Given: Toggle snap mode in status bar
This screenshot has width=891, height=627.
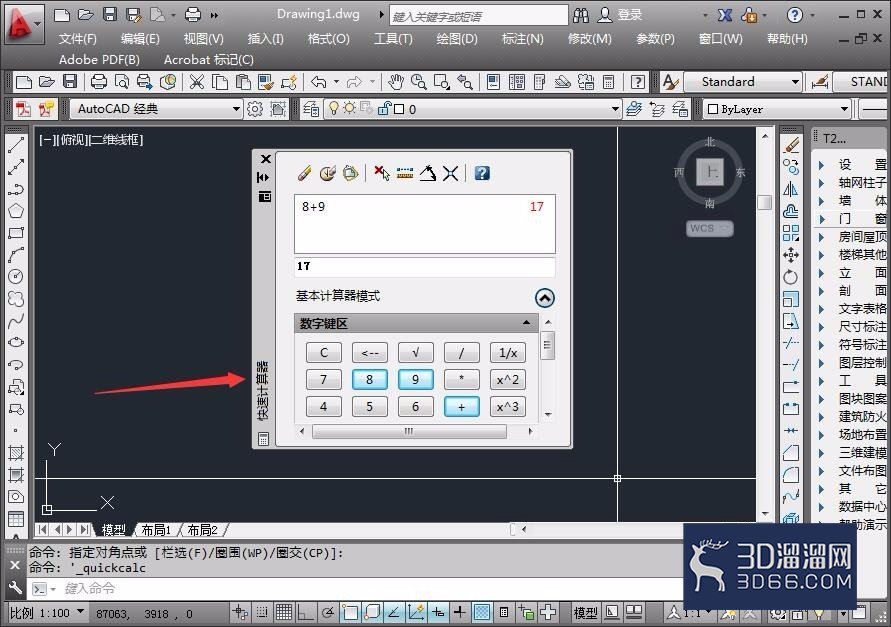Looking at the screenshot, I should [262, 612].
